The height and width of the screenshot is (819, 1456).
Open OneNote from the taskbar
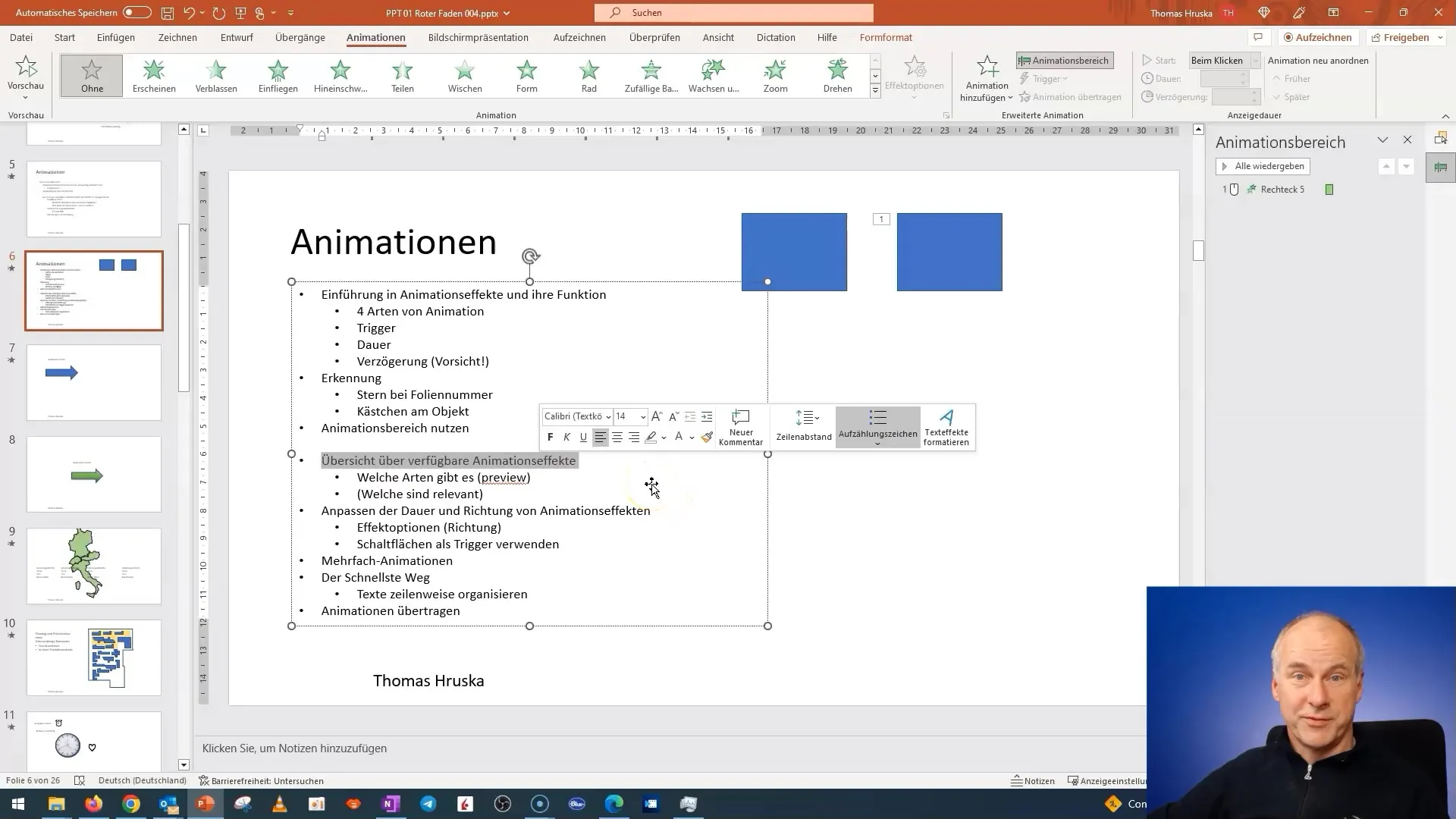391,804
